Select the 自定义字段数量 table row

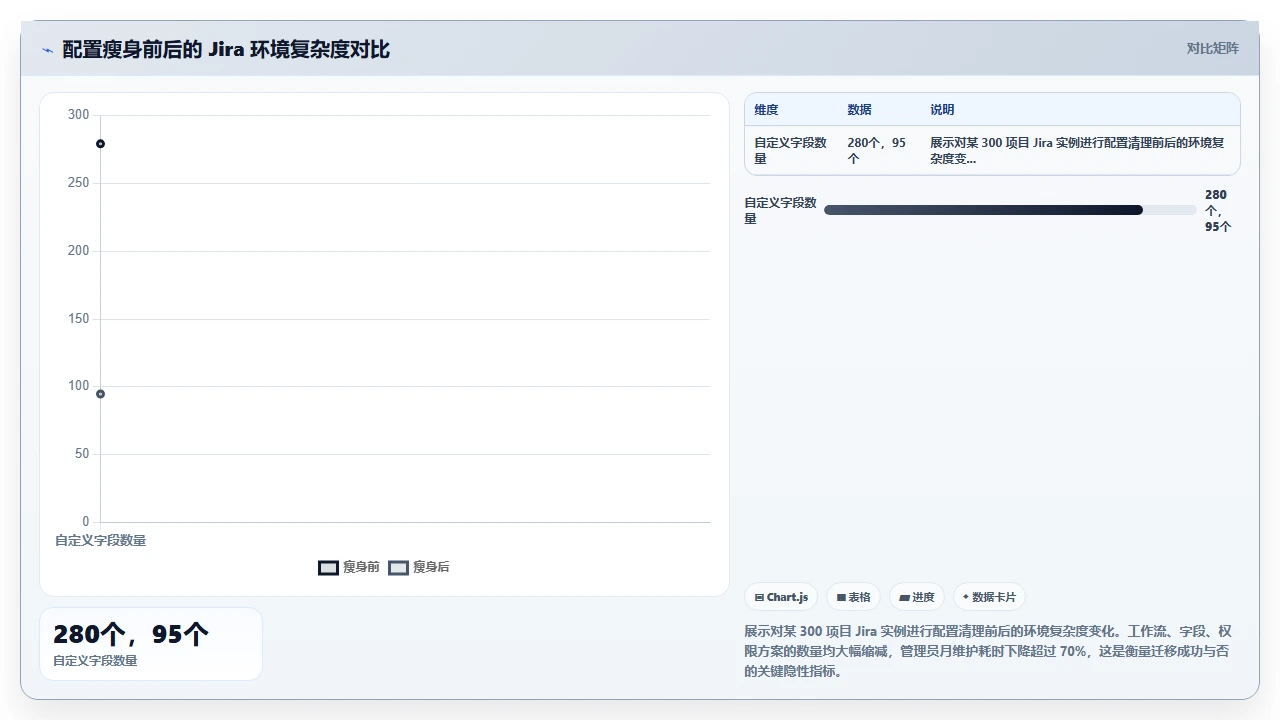tap(992, 151)
